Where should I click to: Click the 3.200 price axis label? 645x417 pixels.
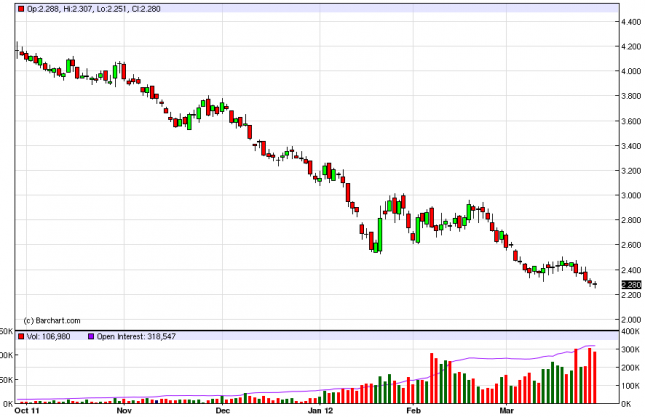click(631, 171)
